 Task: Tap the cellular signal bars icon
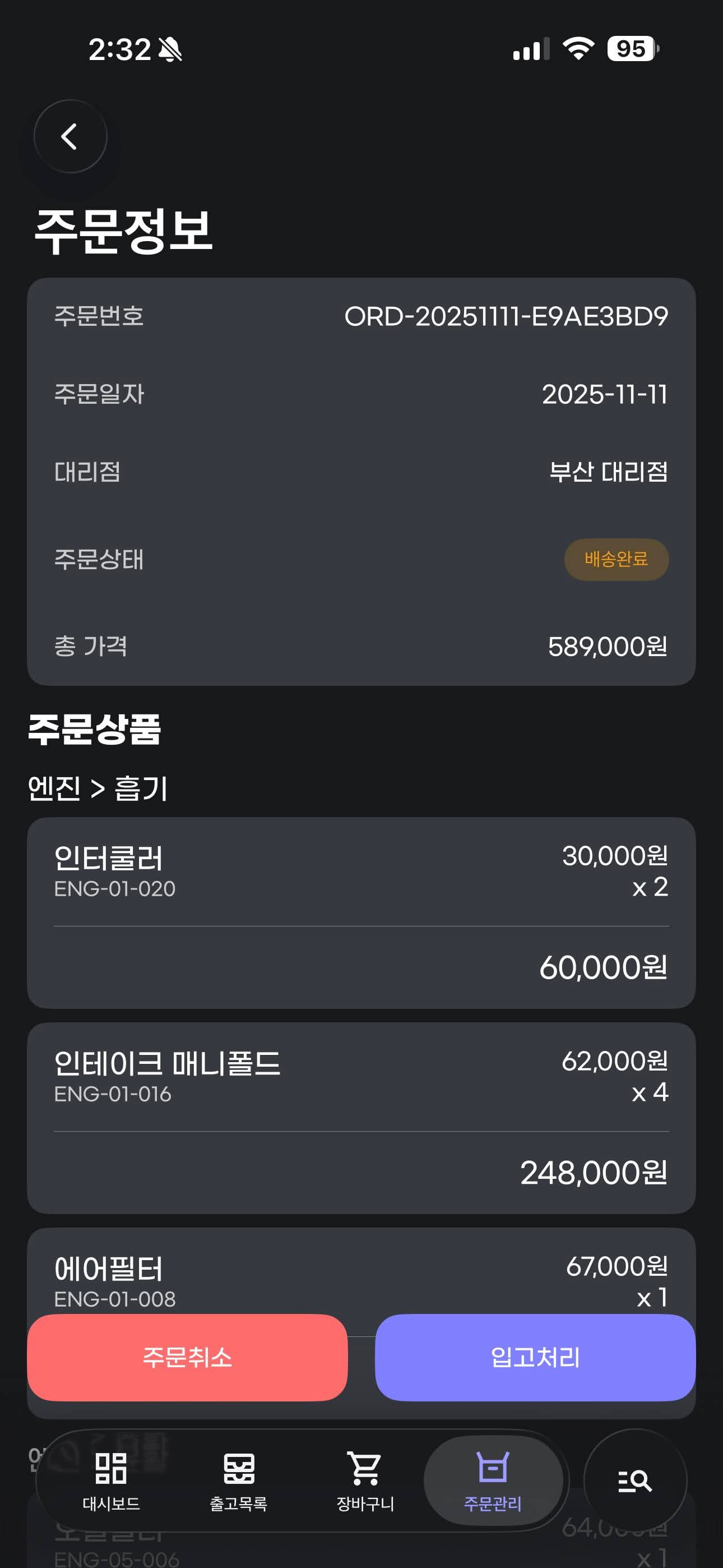(531, 49)
